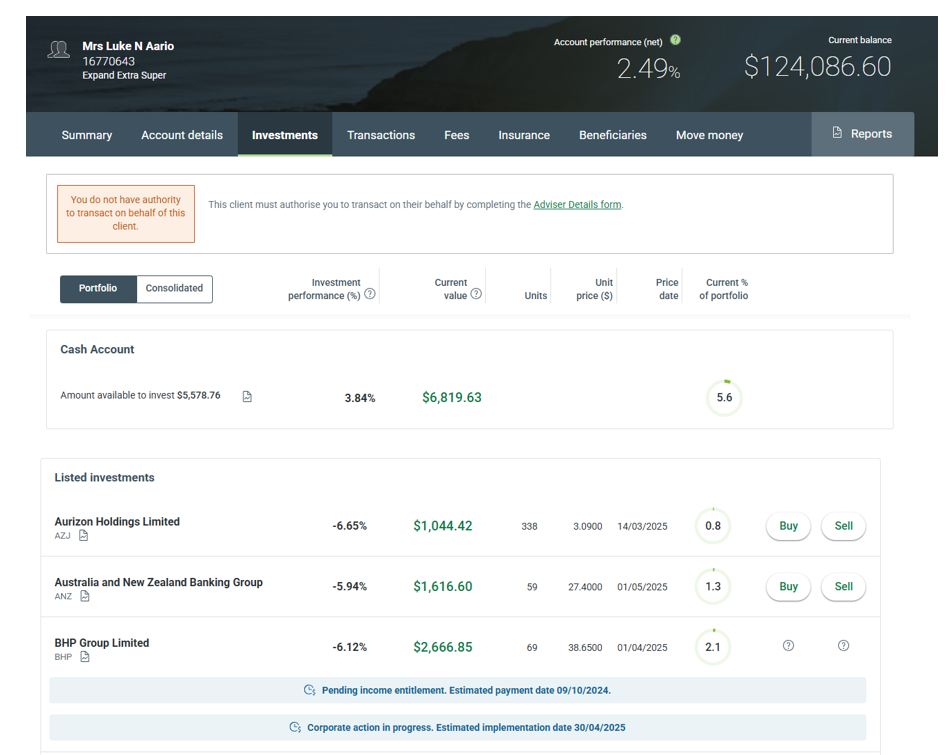Open the document icon beside AZJ

(84, 536)
